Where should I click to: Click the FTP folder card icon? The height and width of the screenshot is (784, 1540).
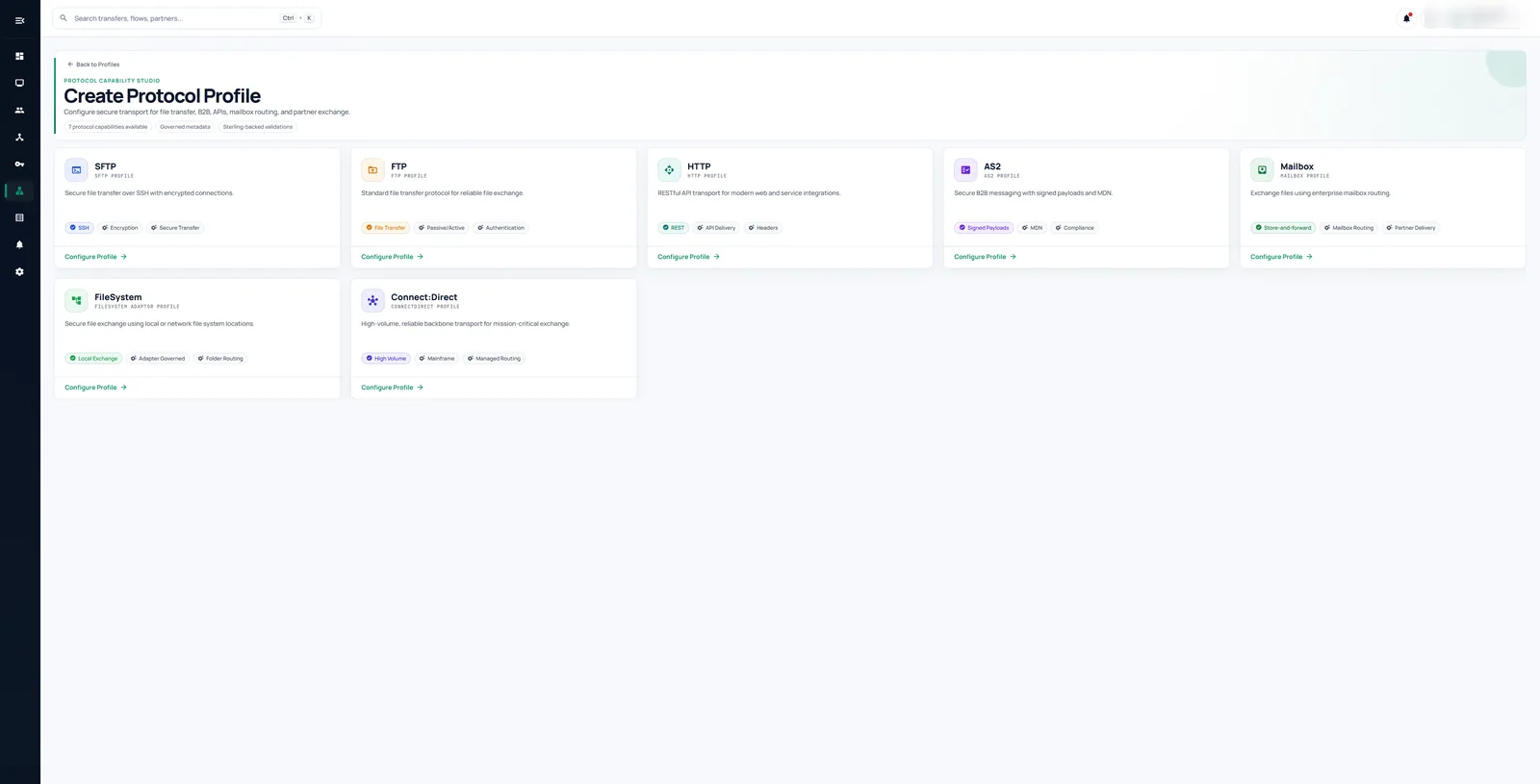(372, 170)
